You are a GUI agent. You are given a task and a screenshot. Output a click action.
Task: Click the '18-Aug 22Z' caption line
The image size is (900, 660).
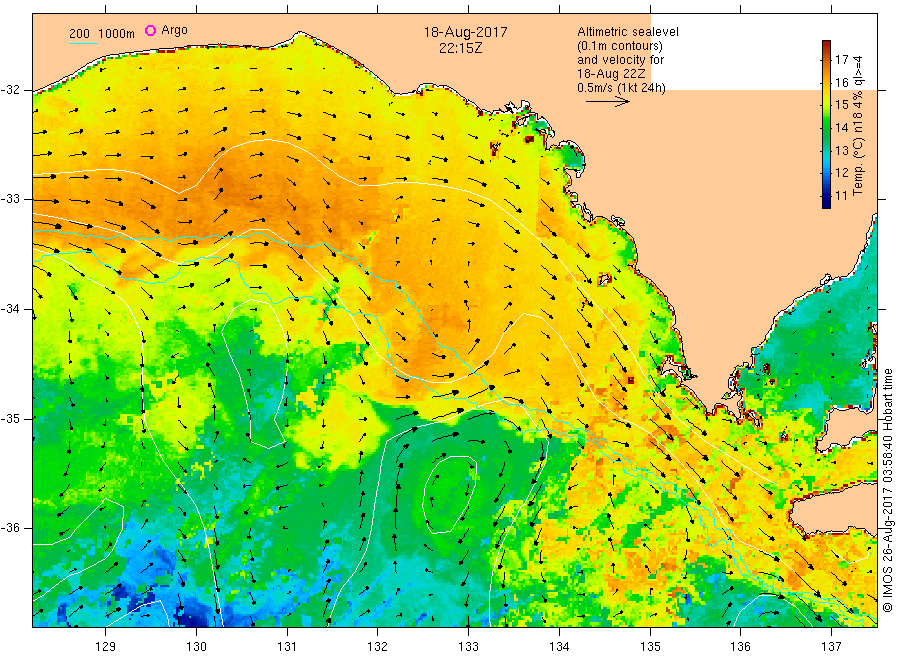611,74
